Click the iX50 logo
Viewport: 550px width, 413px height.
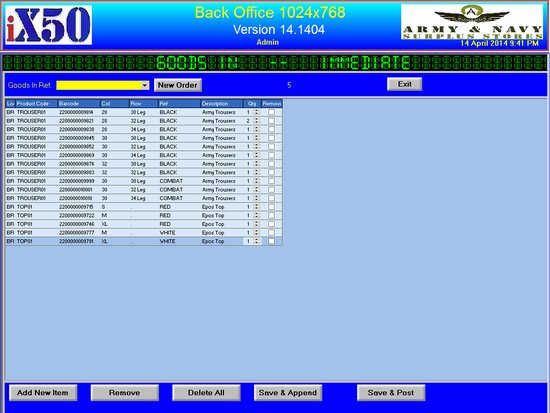click(x=49, y=25)
